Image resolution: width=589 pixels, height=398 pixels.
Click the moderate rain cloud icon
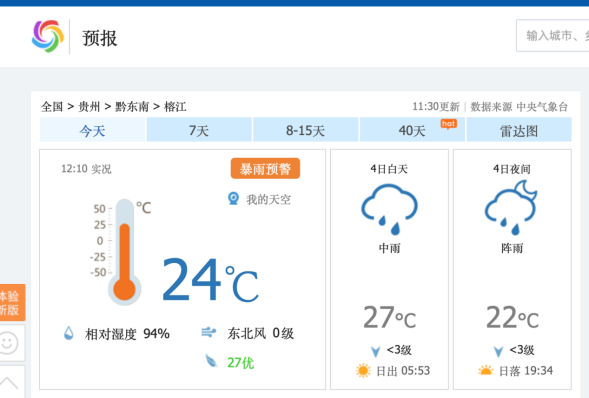389,209
